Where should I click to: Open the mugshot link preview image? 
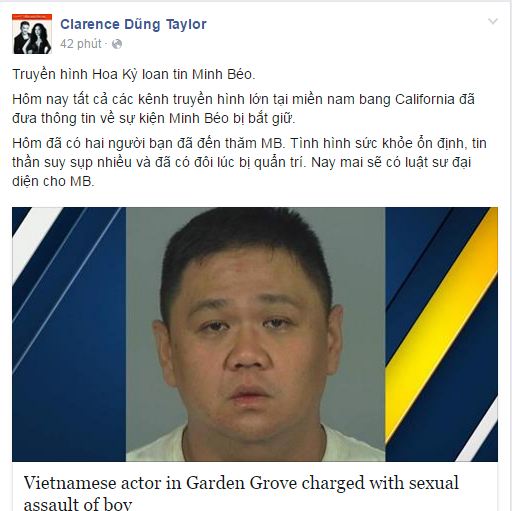point(255,334)
